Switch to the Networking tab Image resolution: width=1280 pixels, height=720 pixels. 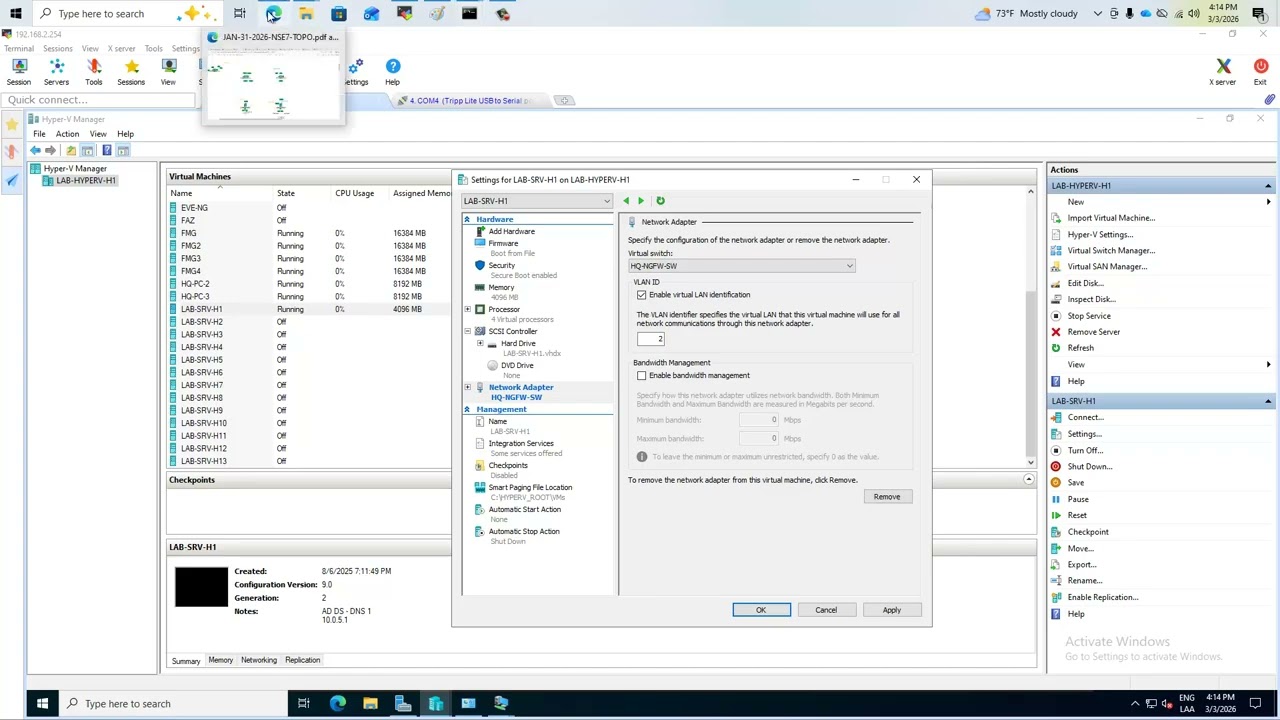[258, 660]
